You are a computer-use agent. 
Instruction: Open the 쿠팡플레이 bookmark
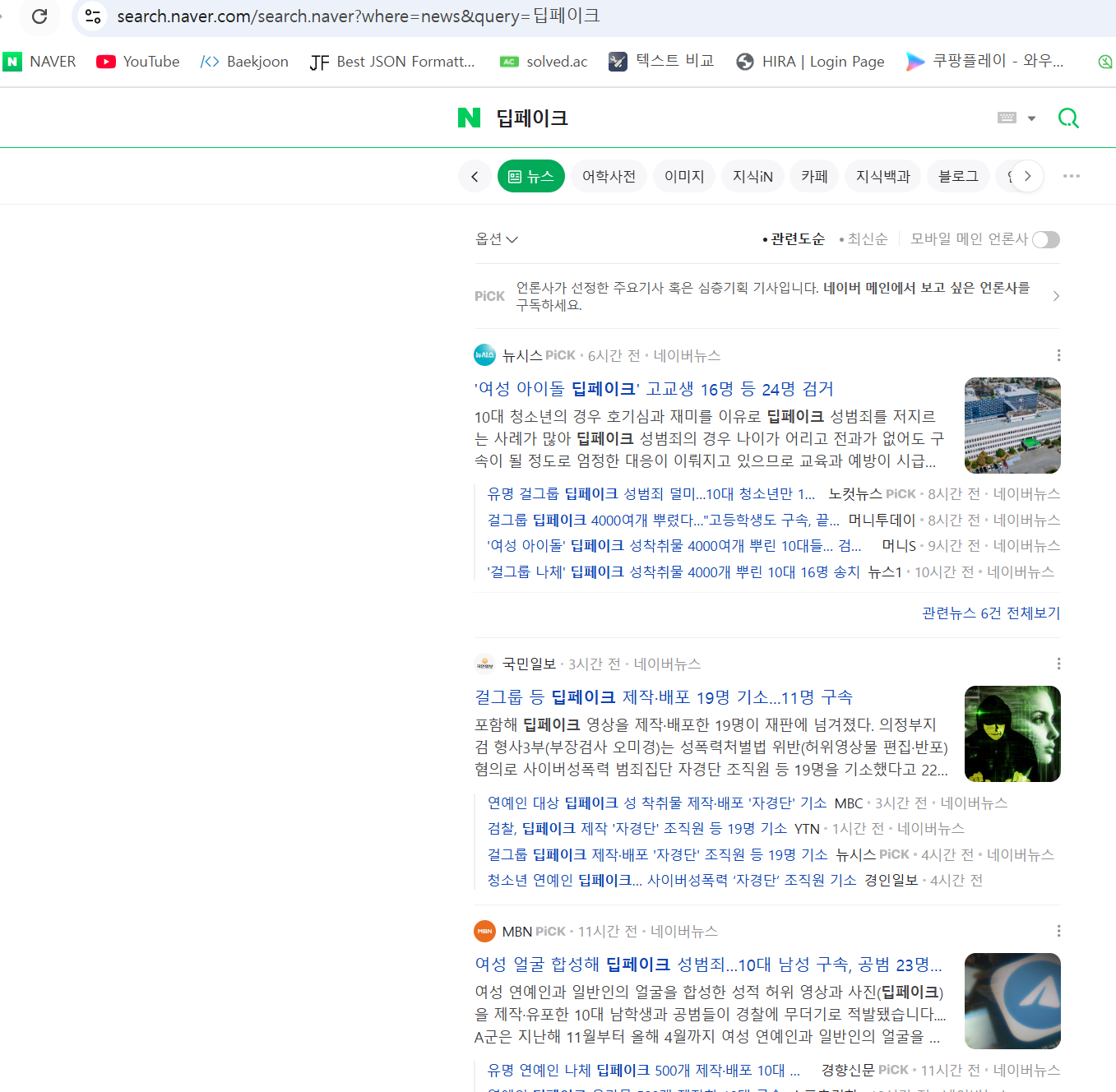point(984,62)
